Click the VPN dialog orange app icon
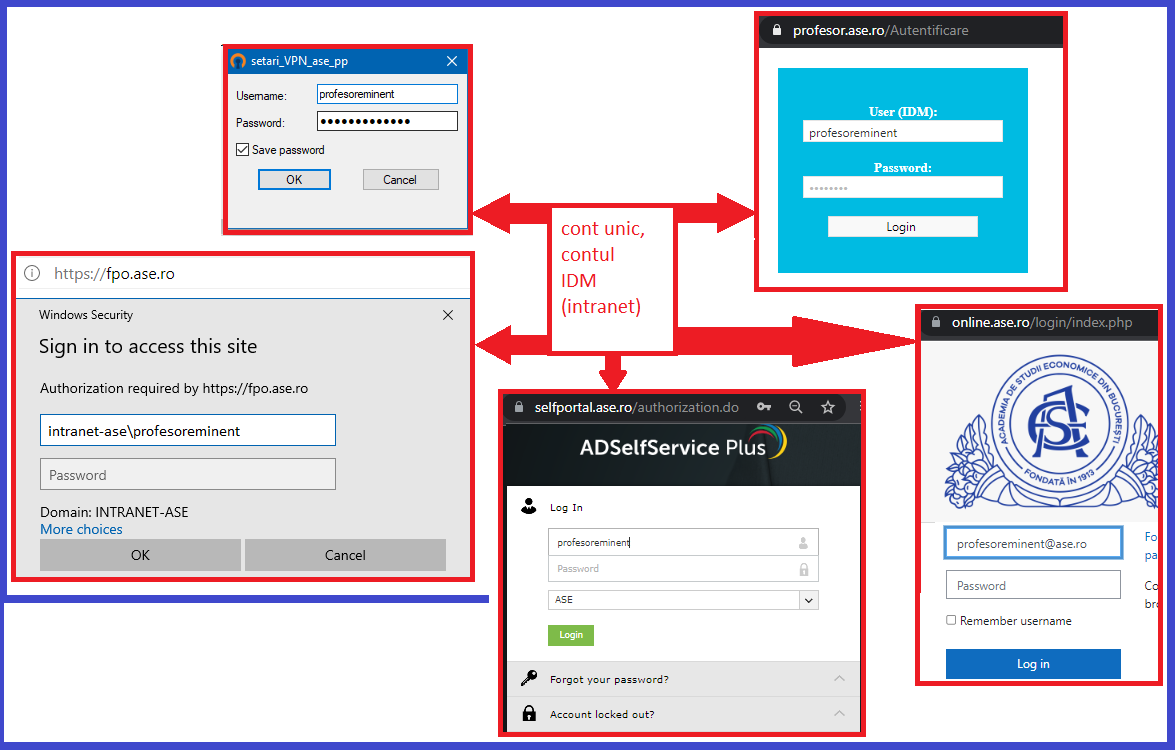The image size is (1175, 750). point(238,61)
